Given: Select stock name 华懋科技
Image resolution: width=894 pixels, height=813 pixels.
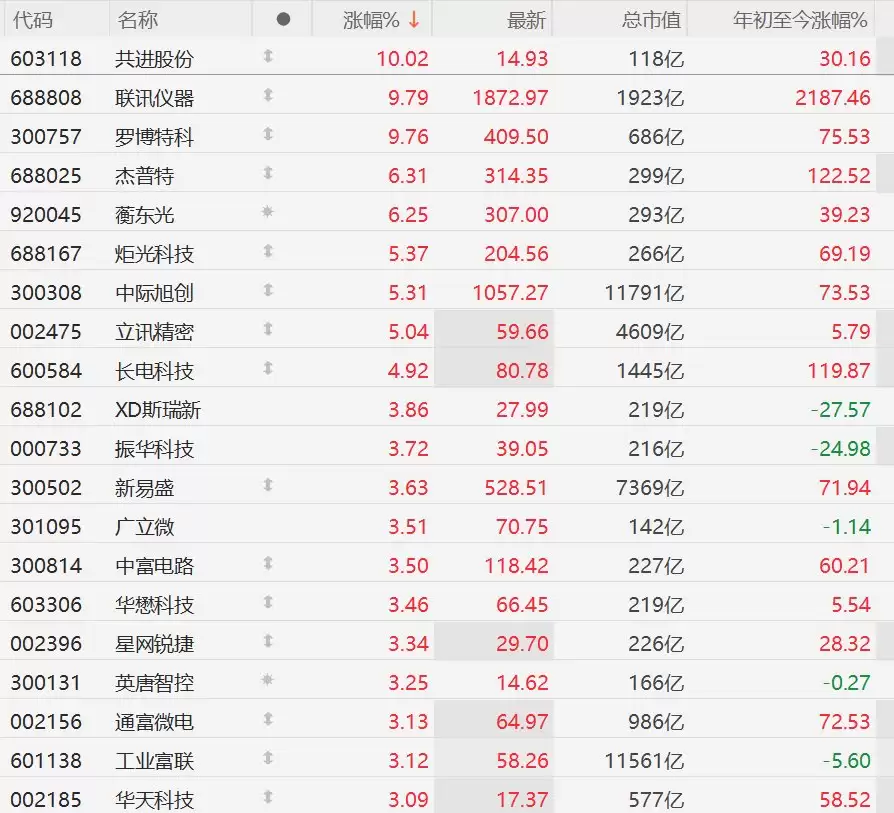Looking at the screenshot, I should (x=155, y=605).
